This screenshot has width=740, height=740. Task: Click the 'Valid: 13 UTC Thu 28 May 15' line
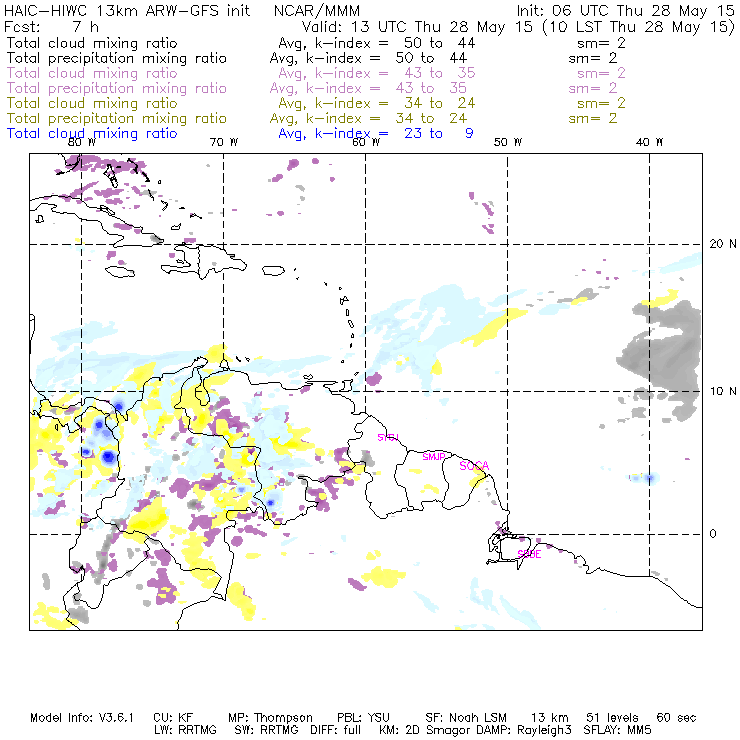(418, 26)
